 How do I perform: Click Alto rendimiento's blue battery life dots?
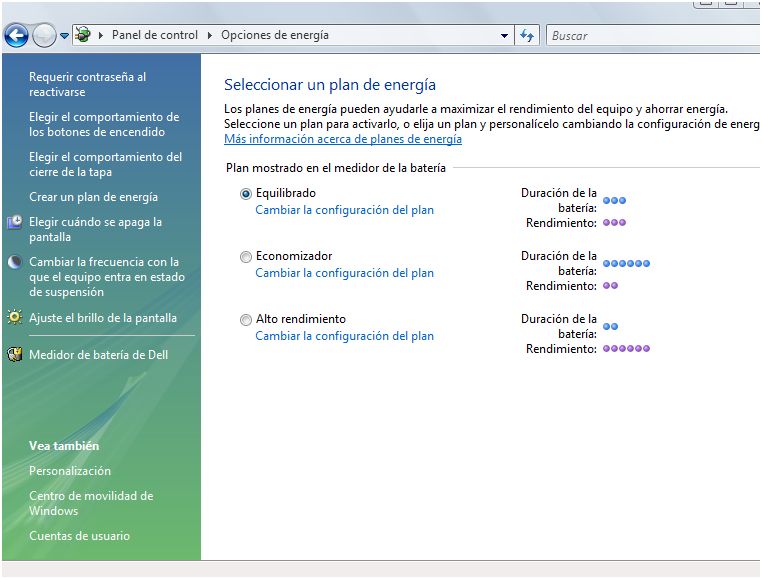pos(610,326)
